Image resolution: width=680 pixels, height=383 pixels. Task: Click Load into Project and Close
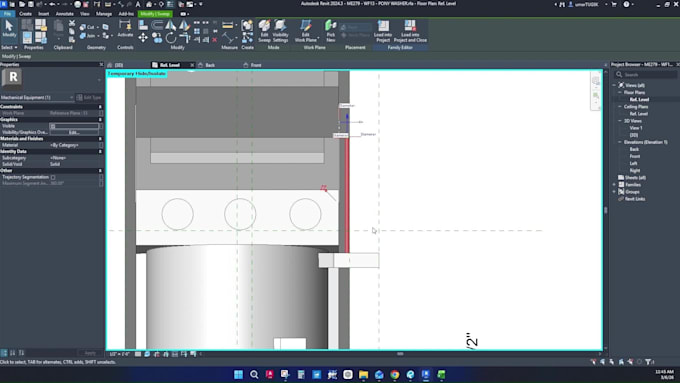[x=410, y=30]
